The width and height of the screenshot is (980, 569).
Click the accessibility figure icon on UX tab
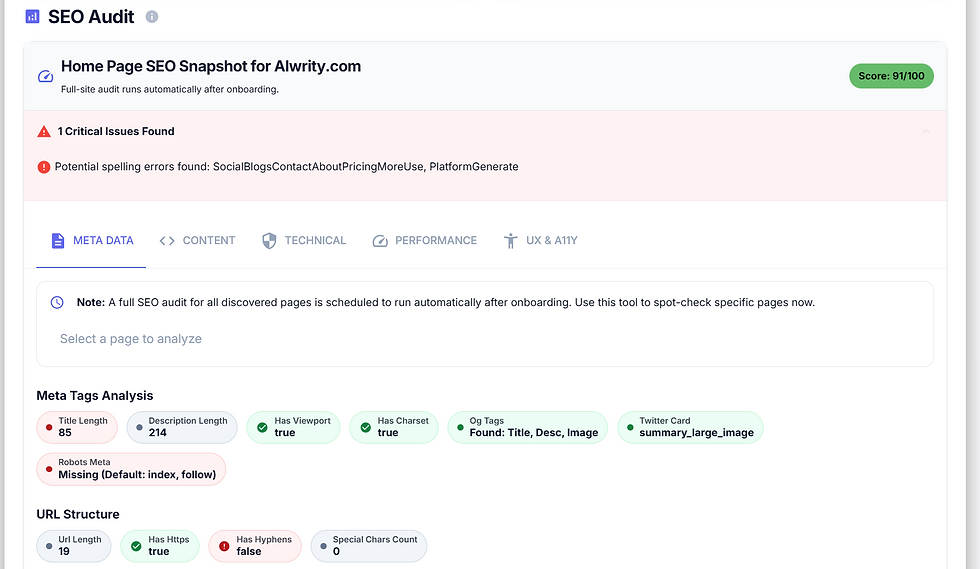click(x=511, y=241)
